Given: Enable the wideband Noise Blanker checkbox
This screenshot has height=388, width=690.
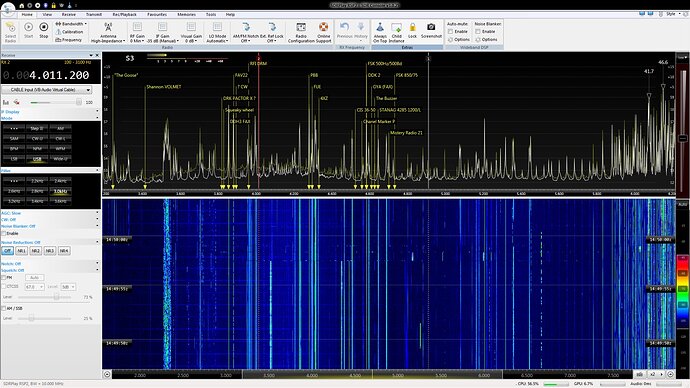Looking at the screenshot, I should [478, 32].
